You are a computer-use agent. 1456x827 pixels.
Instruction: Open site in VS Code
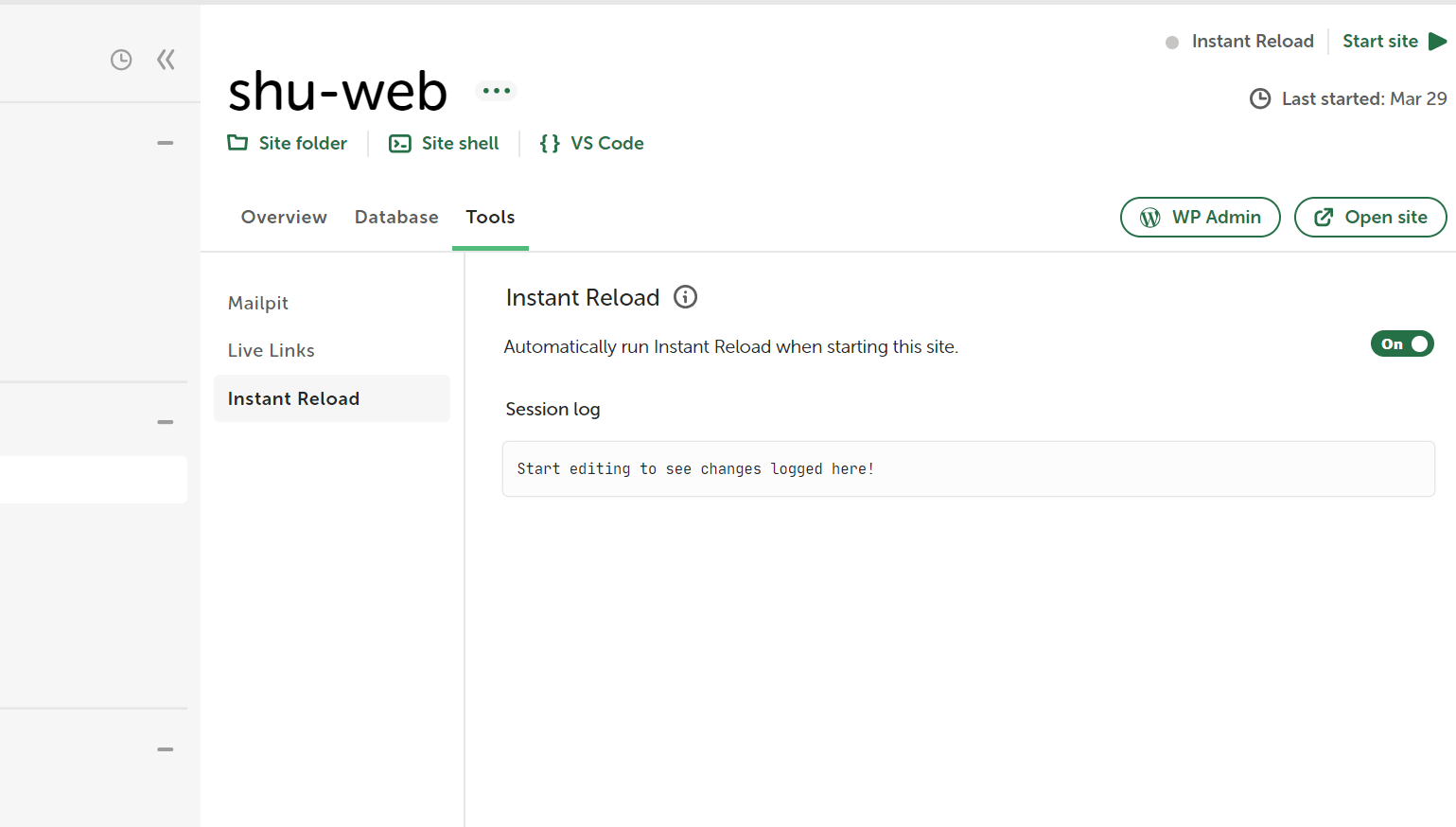click(x=591, y=143)
